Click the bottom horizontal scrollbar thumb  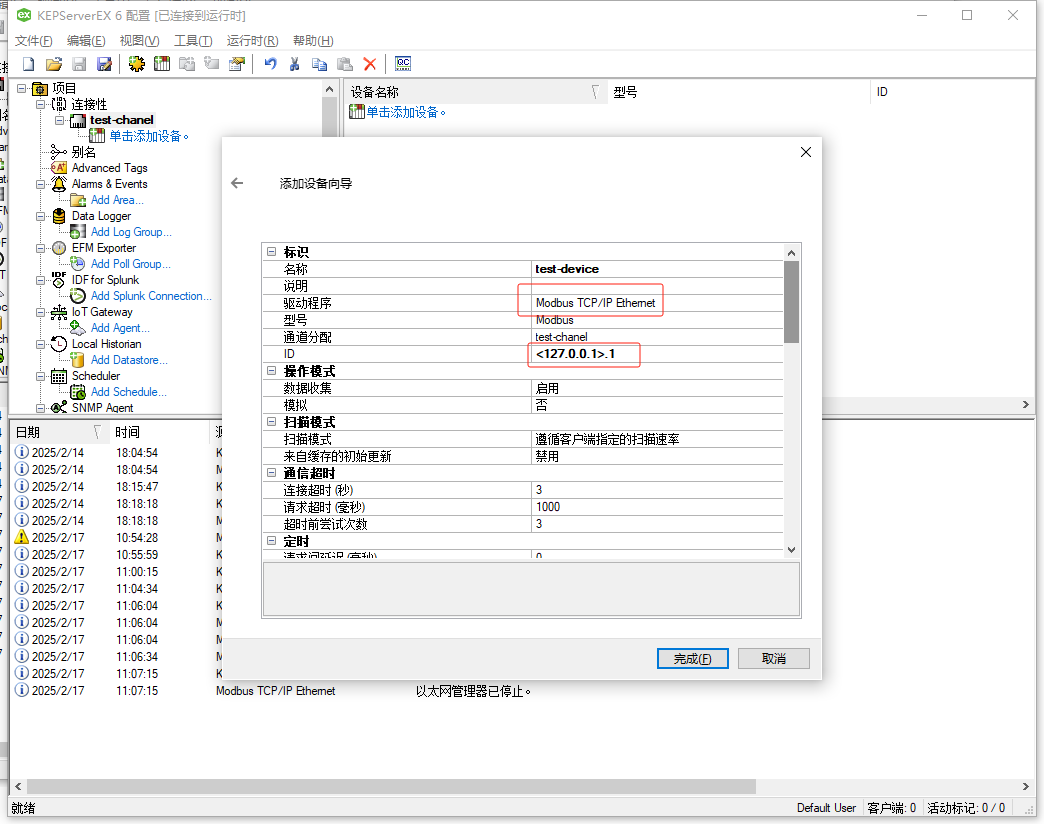(391, 786)
